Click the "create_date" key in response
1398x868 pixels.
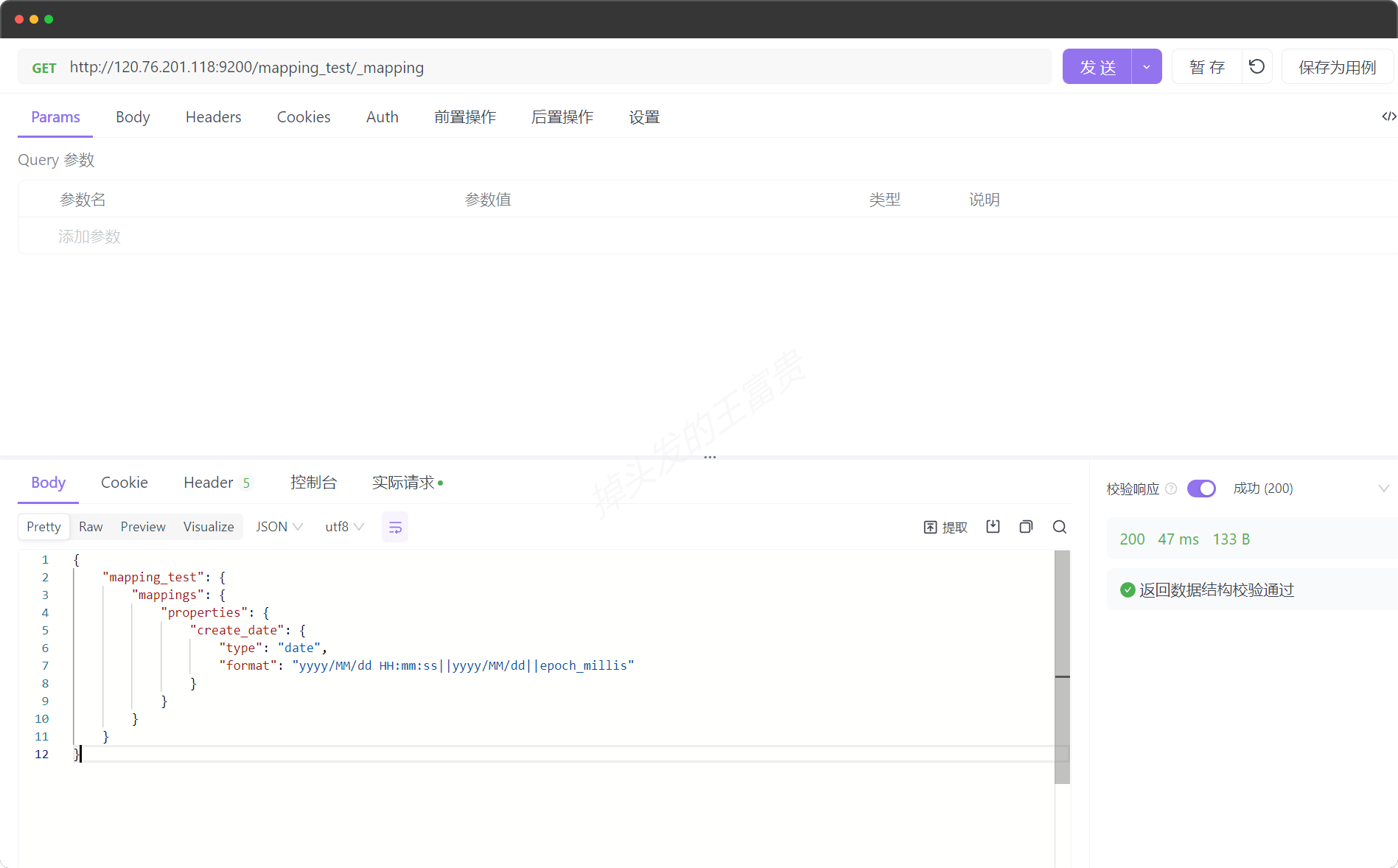237,630
